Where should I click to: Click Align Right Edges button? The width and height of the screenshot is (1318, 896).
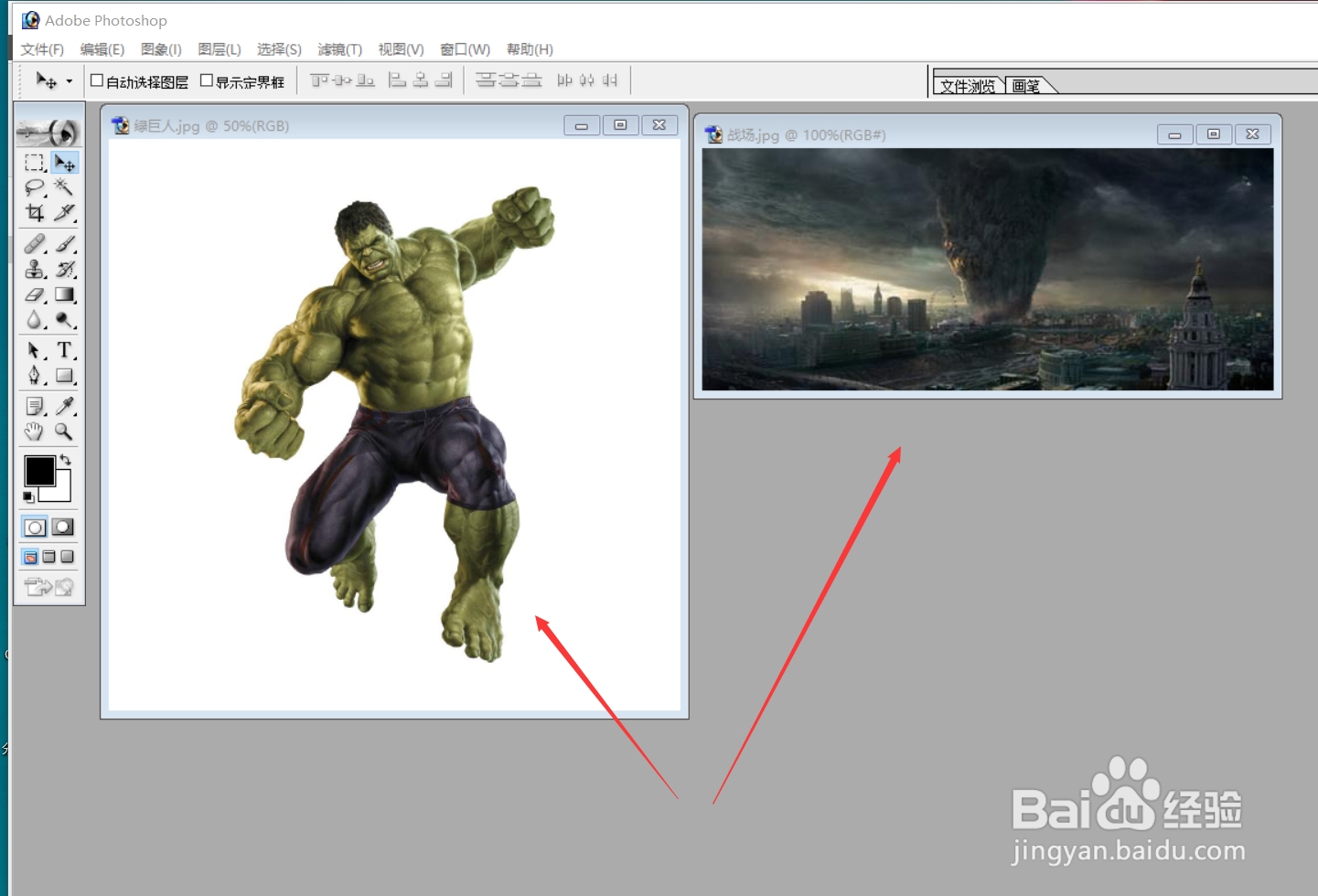[x=444, y=80]
